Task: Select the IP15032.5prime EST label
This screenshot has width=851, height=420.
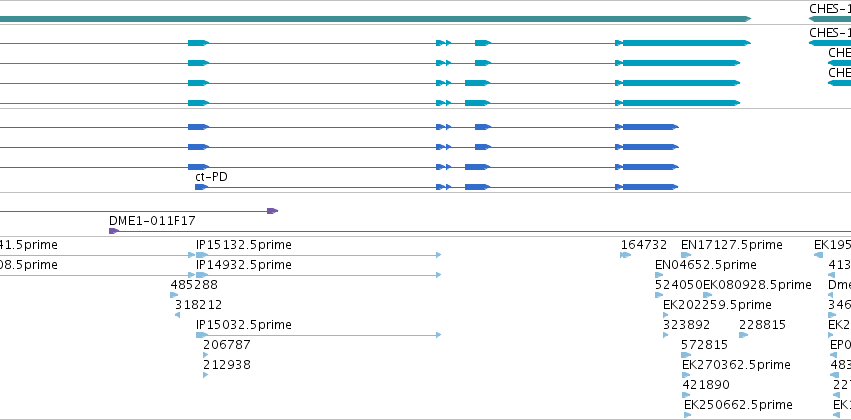Action: (x=244, y=324)
